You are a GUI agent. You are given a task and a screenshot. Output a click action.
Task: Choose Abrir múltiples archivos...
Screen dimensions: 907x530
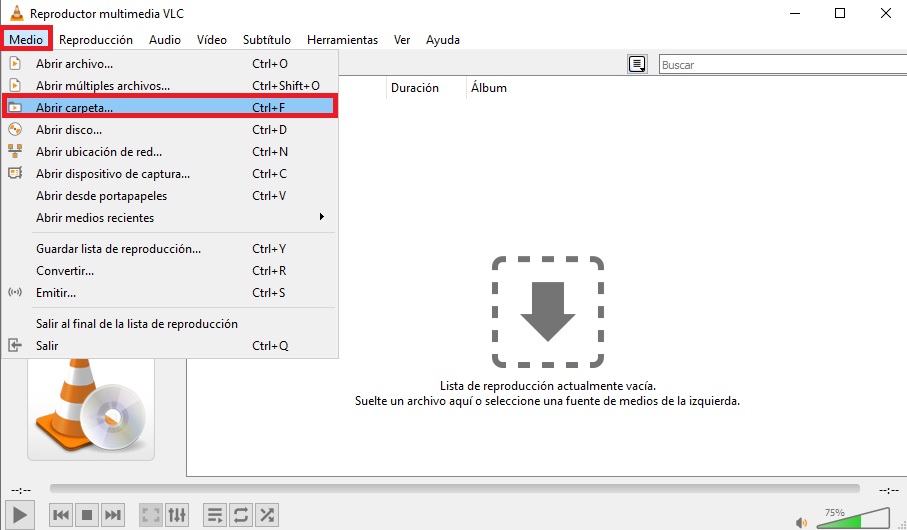pos(169,86)
